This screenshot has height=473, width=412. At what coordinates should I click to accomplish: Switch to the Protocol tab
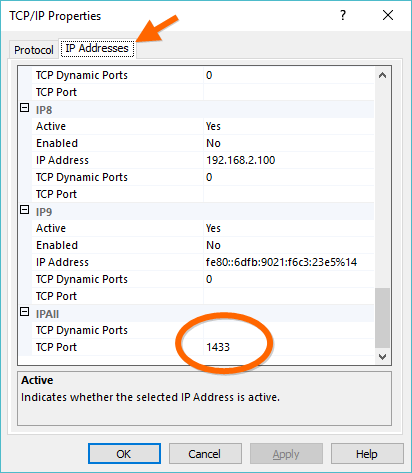coord(34,50)
